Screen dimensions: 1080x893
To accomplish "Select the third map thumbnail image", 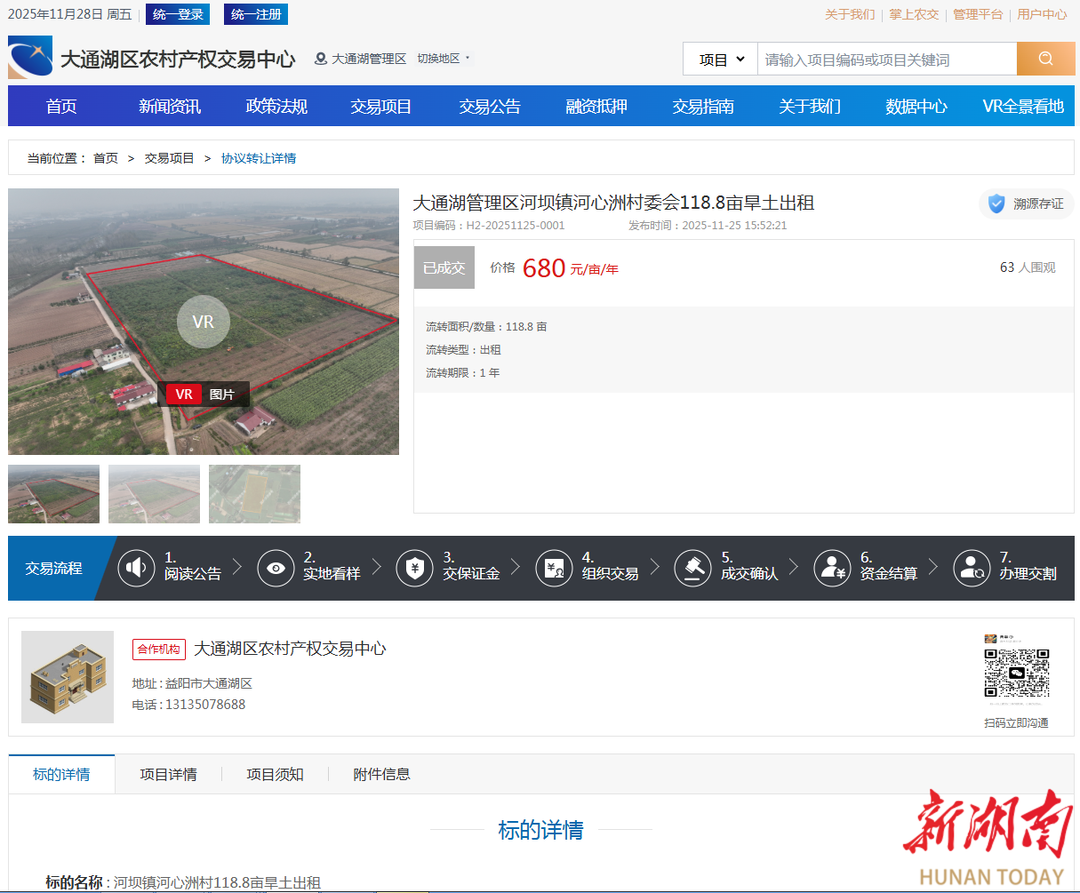I will (254, 494).
